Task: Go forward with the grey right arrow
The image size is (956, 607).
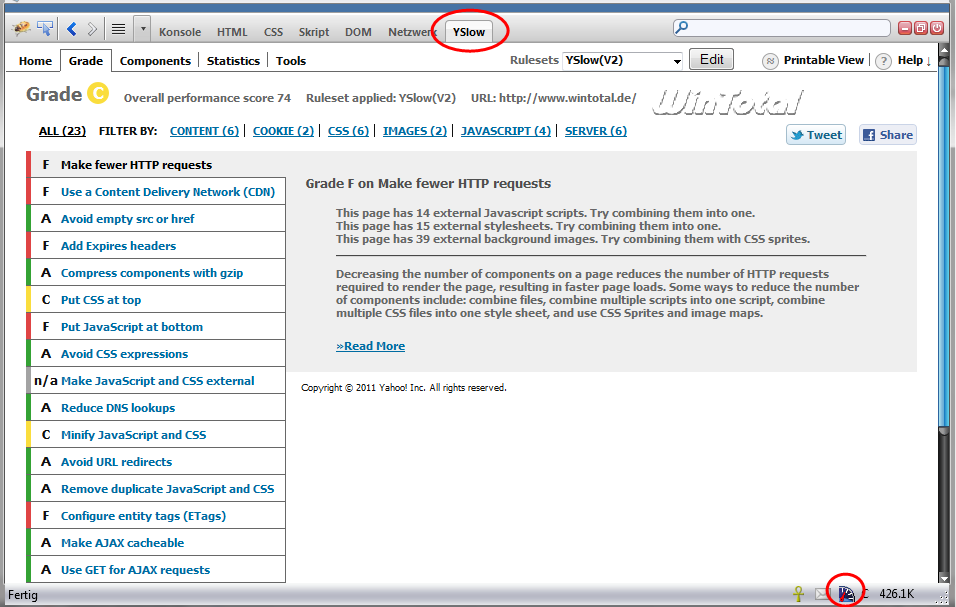Action: (x=92, y=29)
